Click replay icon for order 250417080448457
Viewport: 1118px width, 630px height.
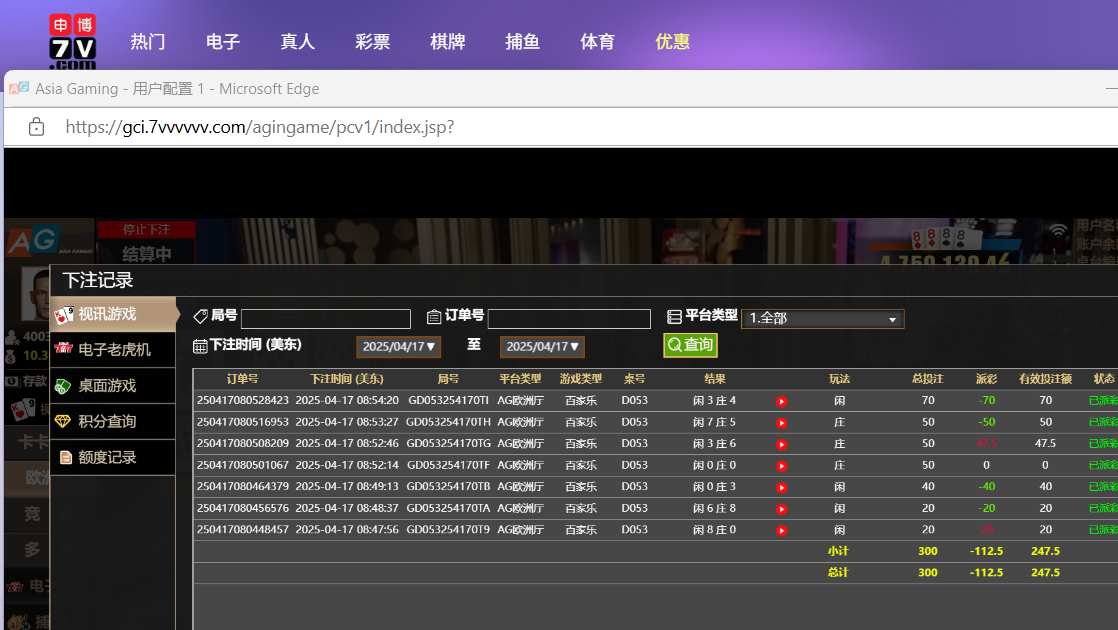(x=781, y=531)
